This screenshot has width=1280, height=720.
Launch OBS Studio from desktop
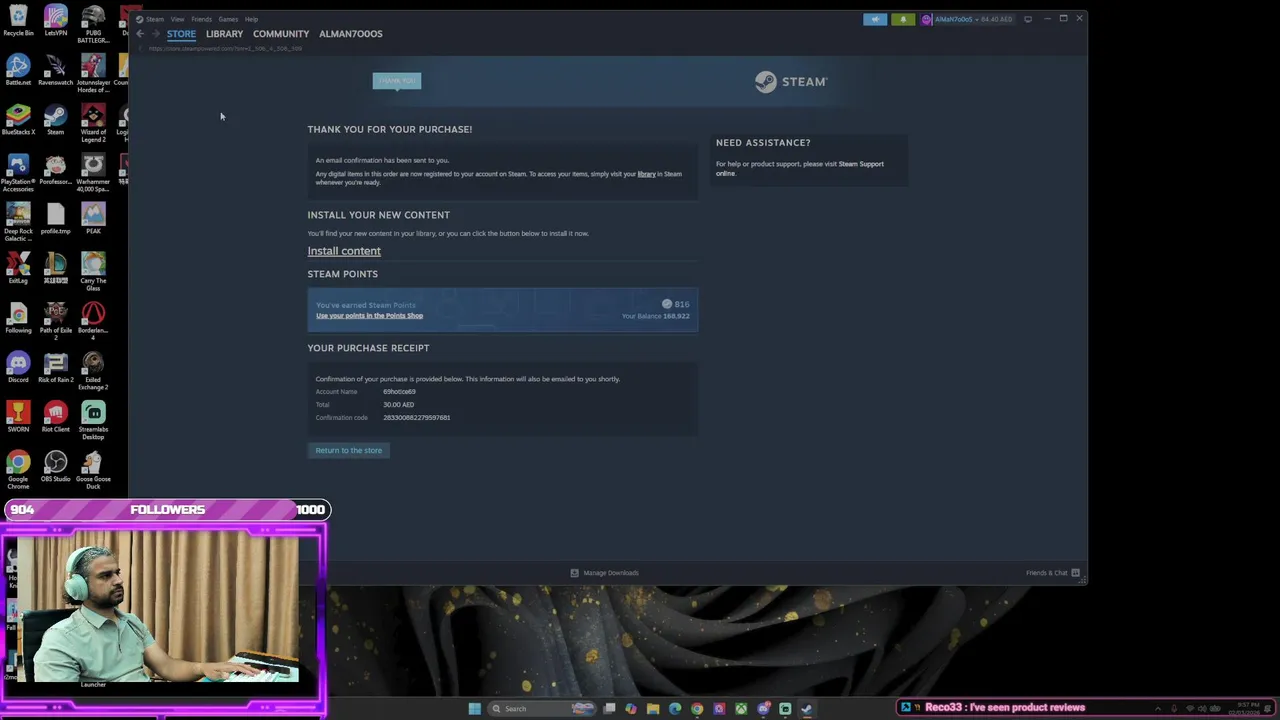(56, 466)
